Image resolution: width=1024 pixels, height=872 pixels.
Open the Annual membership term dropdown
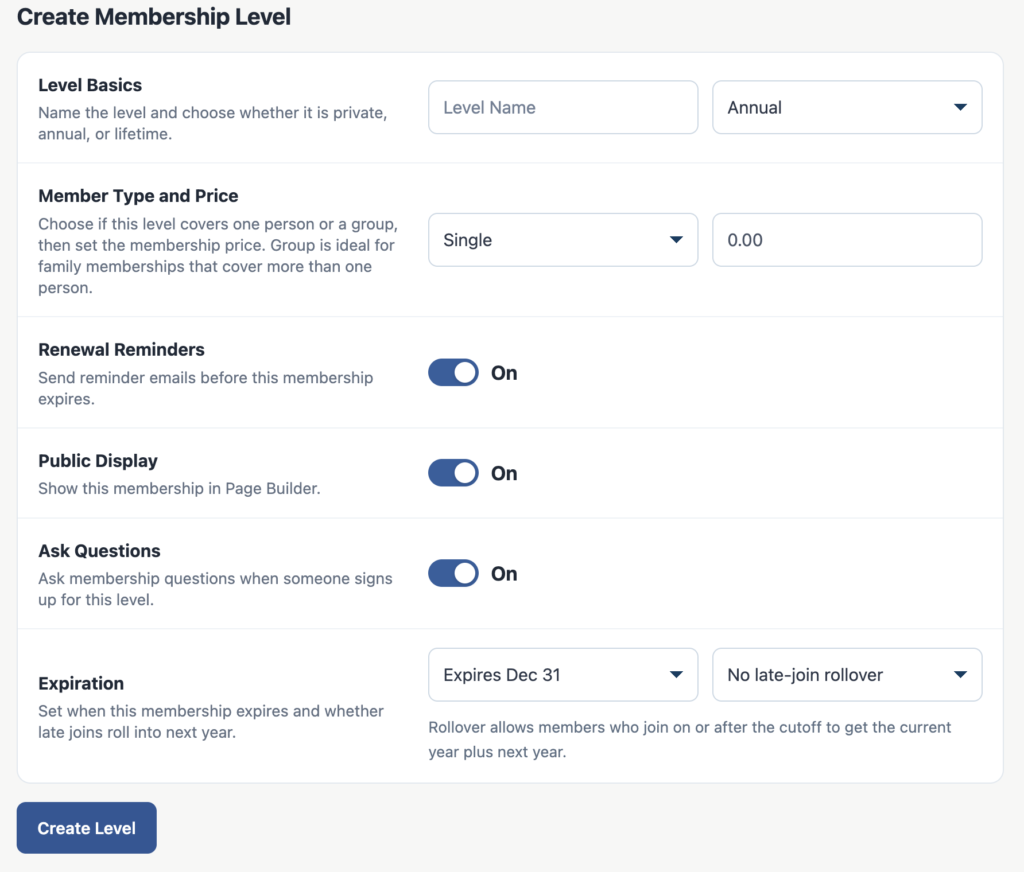tap(847, 107)
